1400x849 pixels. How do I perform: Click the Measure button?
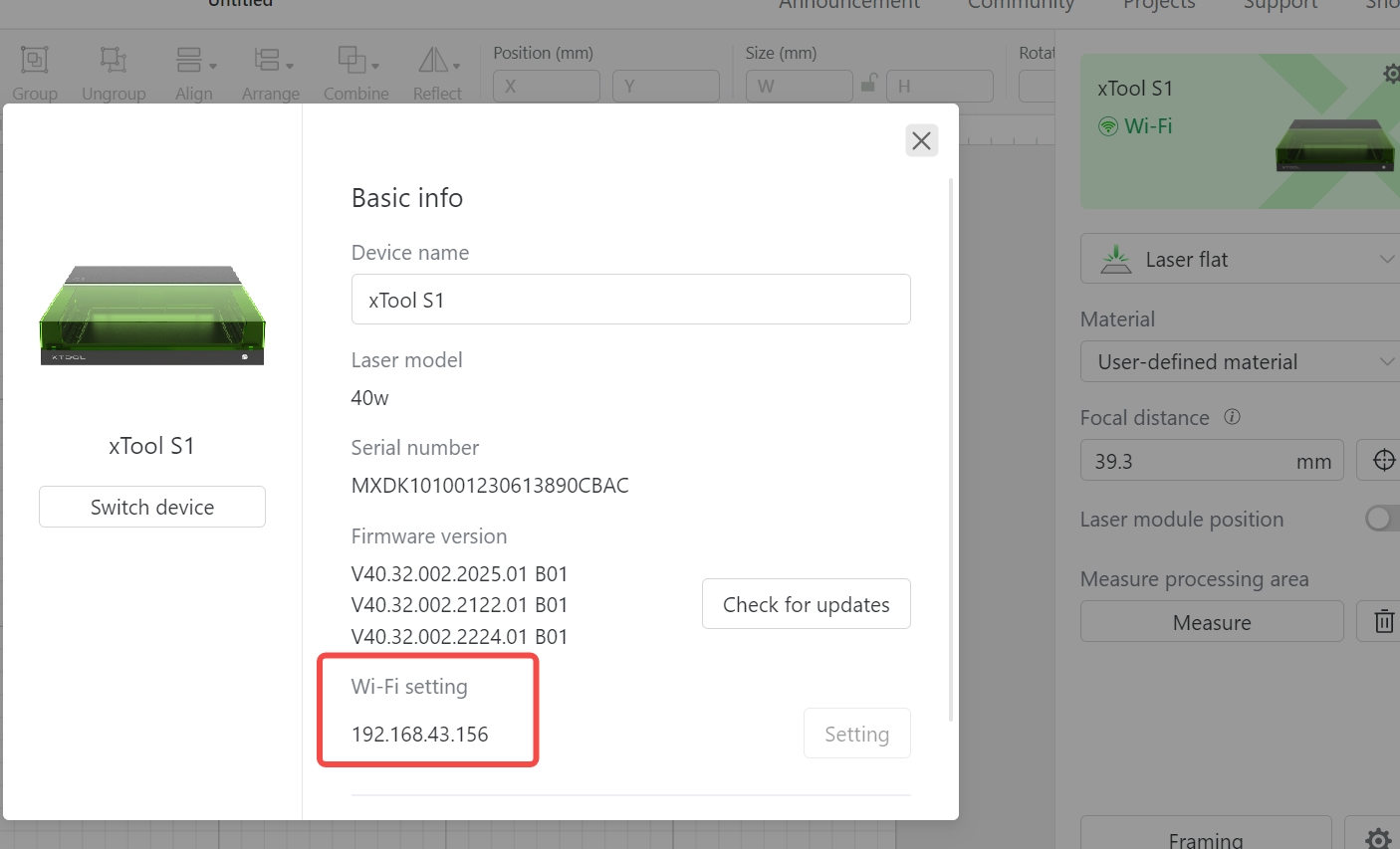[x=1212, y=622]
